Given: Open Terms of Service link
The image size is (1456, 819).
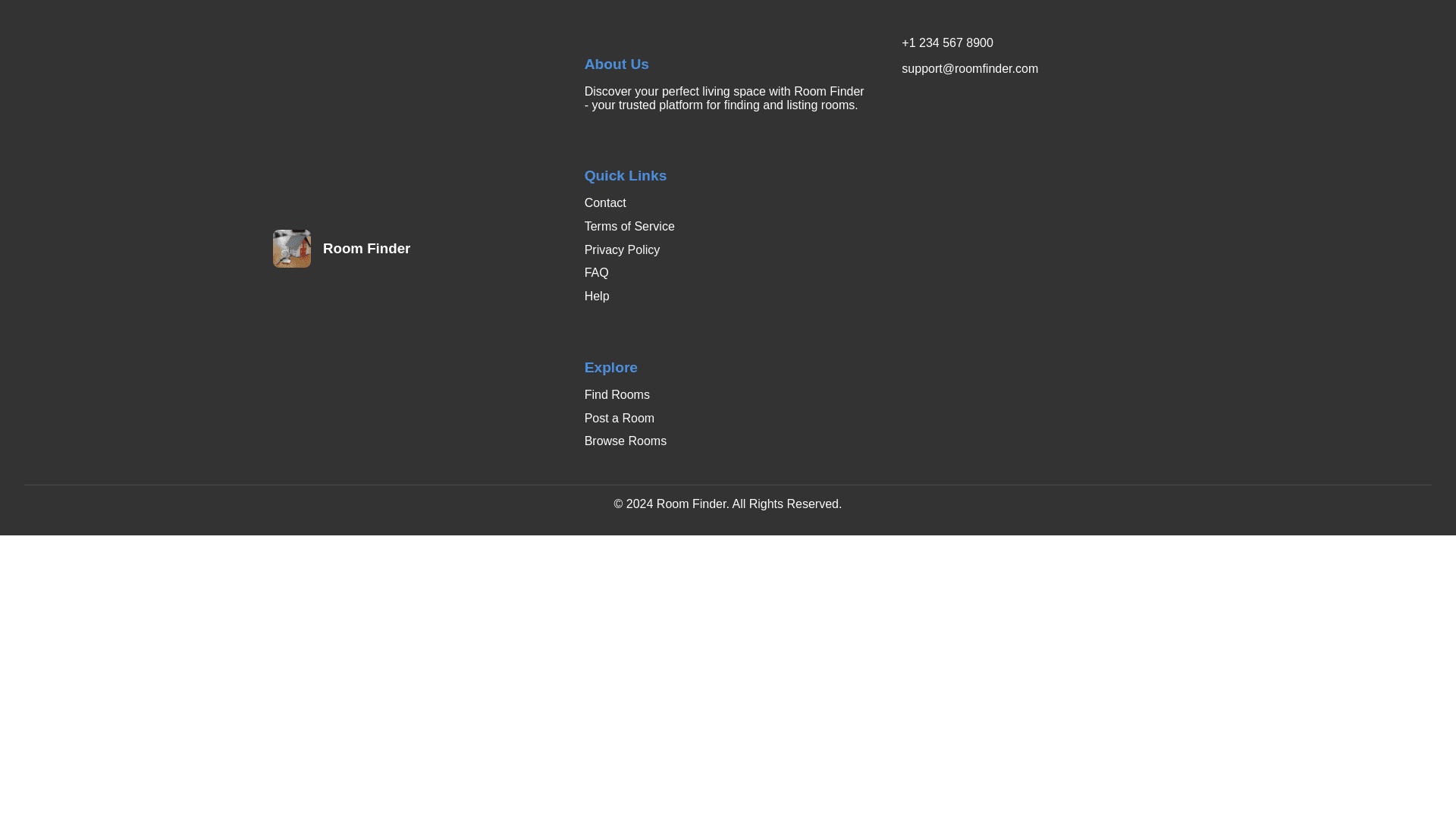Looking at the screenshot, I should coord(629,227).
